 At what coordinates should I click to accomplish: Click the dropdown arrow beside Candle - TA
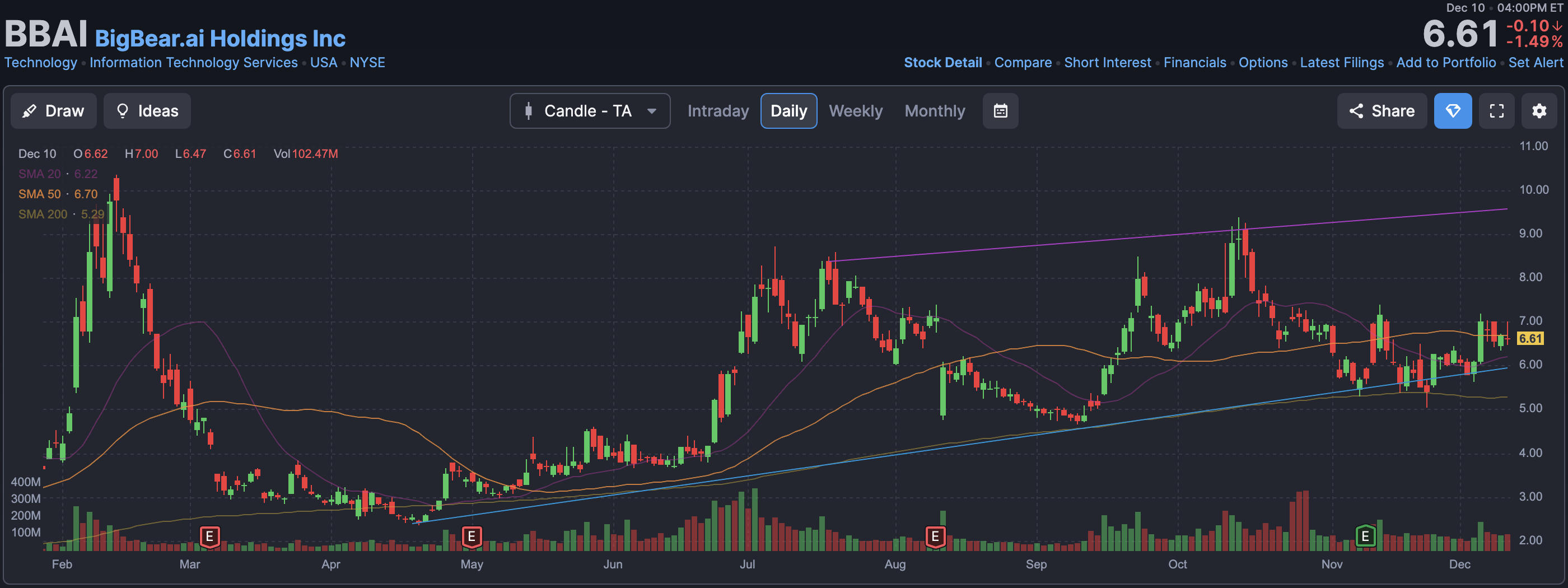point(652,111)
